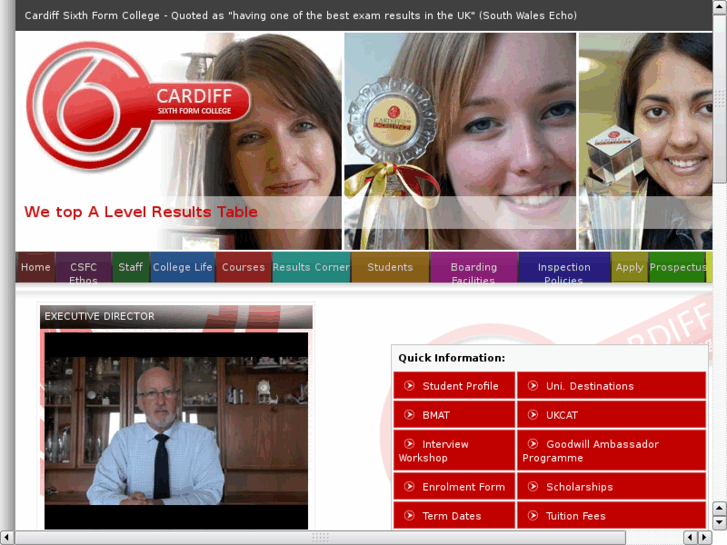Click the horizontal scrollbar left arrow

click(x=6, y=537)
